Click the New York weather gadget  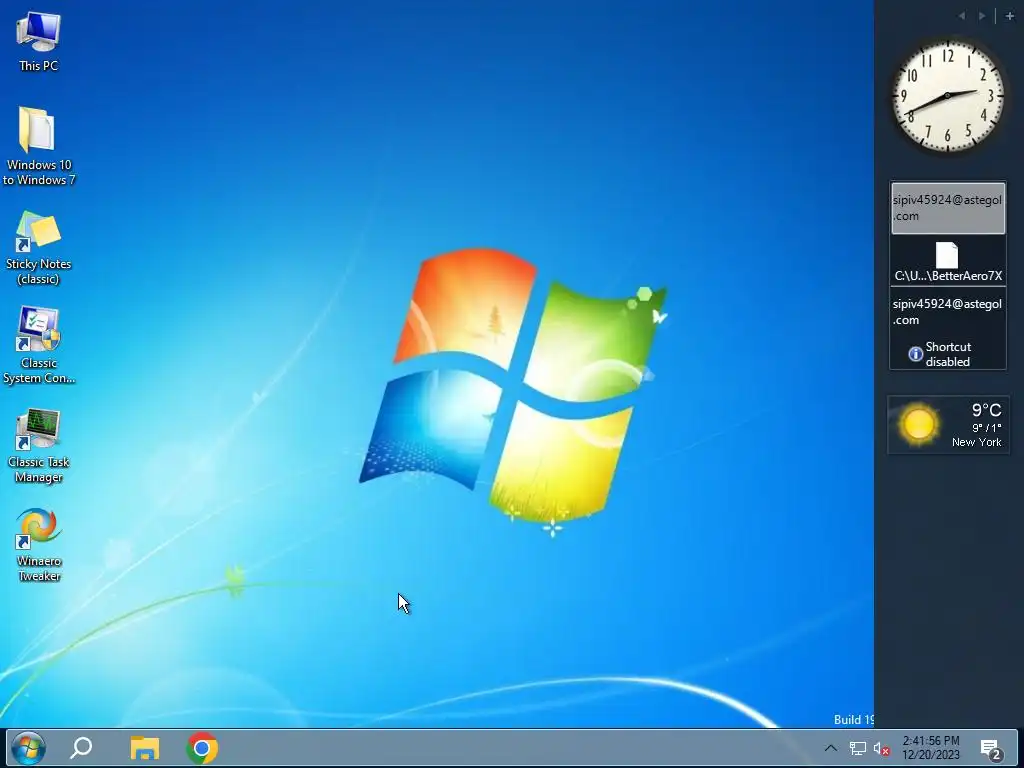click(948, 424)
